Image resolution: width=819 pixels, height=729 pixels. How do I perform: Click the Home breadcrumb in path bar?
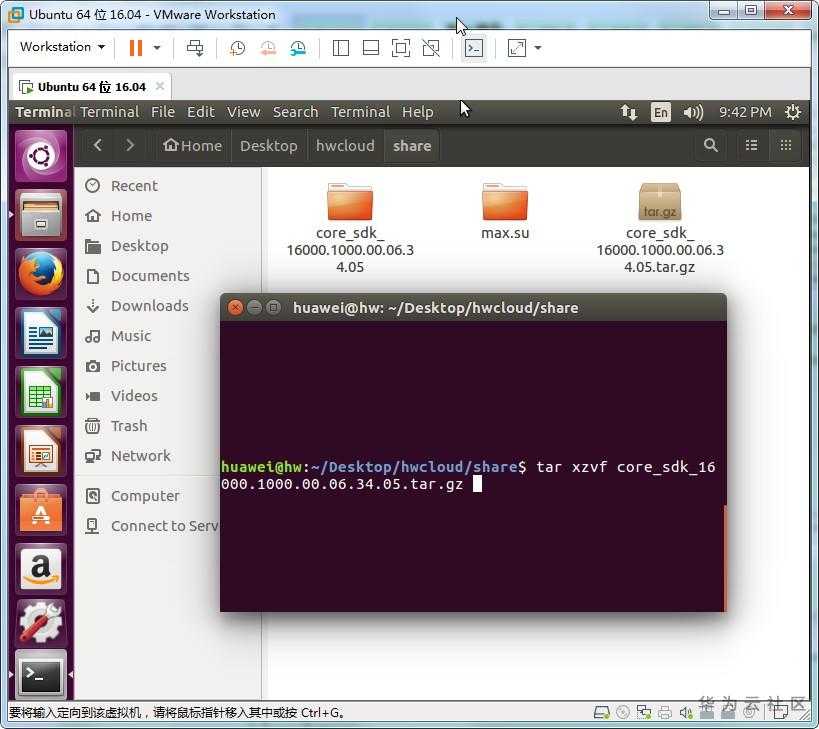tap(192, 145)
